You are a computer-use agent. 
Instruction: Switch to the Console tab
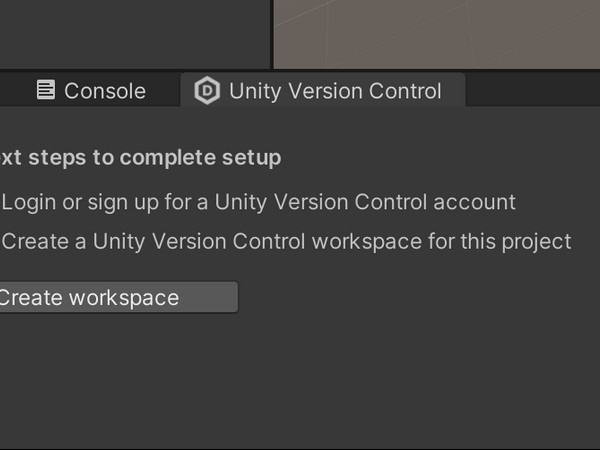[90, 91]
